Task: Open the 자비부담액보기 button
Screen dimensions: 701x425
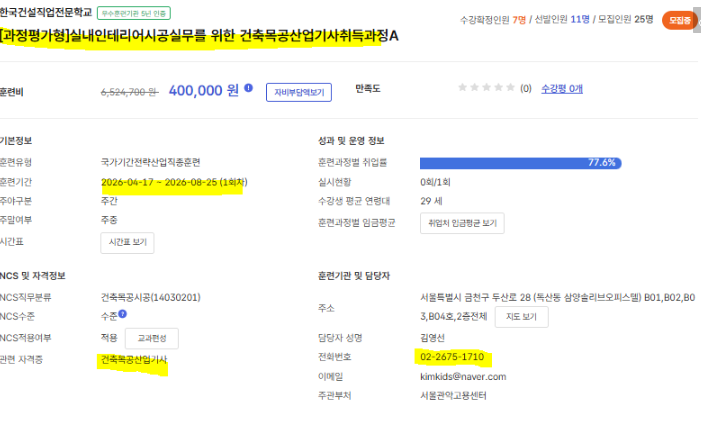Action: (x=301, y=92)
